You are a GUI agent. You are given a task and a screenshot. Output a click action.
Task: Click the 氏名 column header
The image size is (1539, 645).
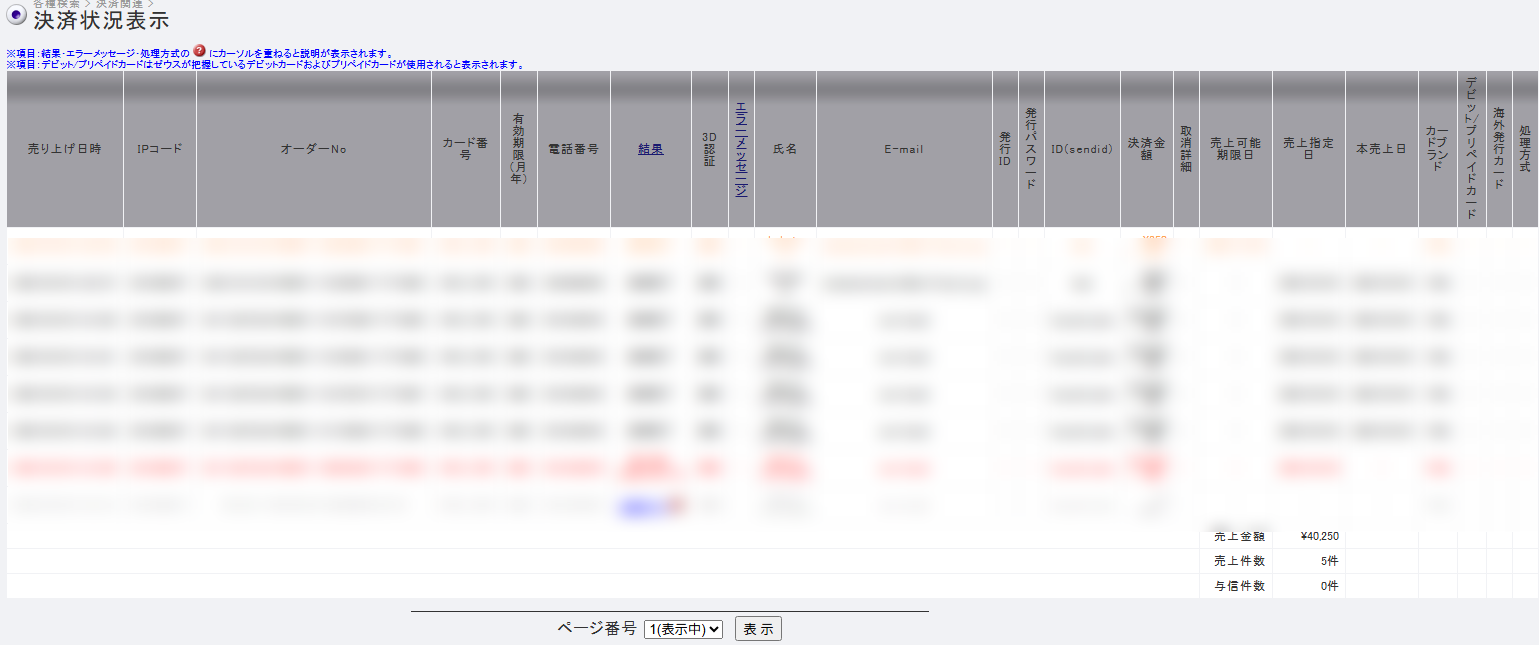[785, 149]
